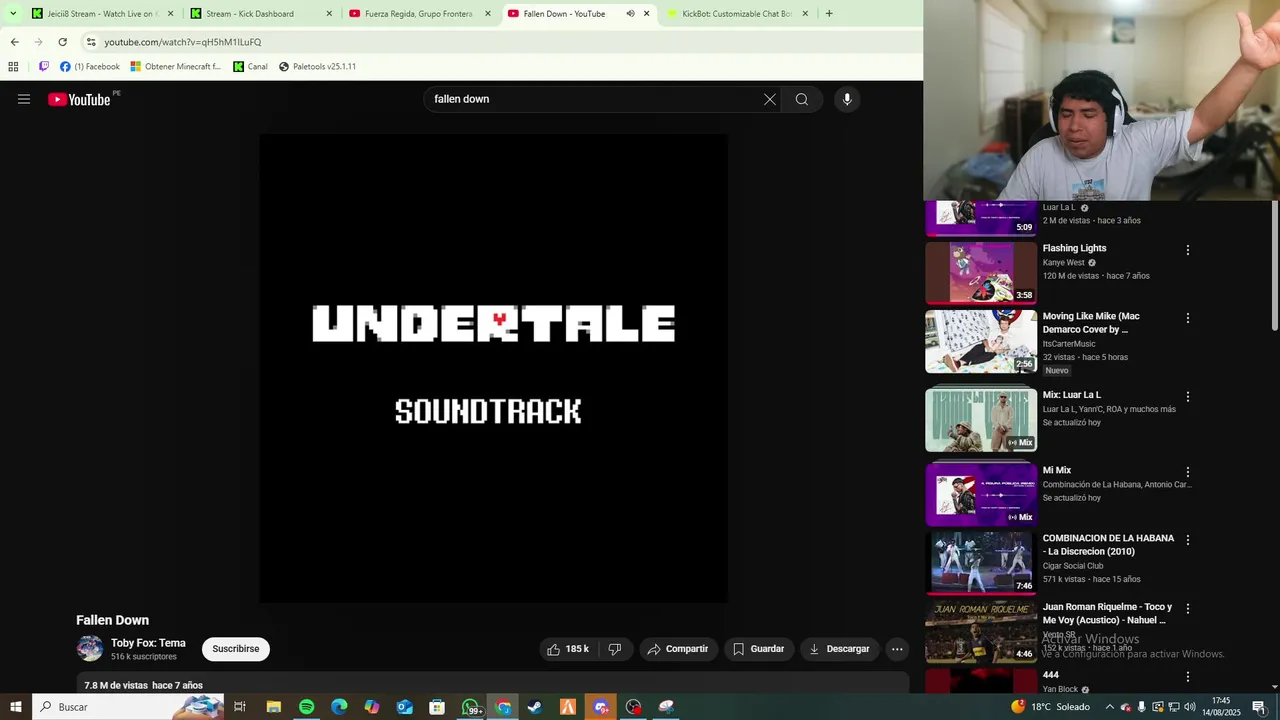The width and height of the screenshot is (1280, 720).
Task: Open the notification center icon
Action: pos(1258,707)
